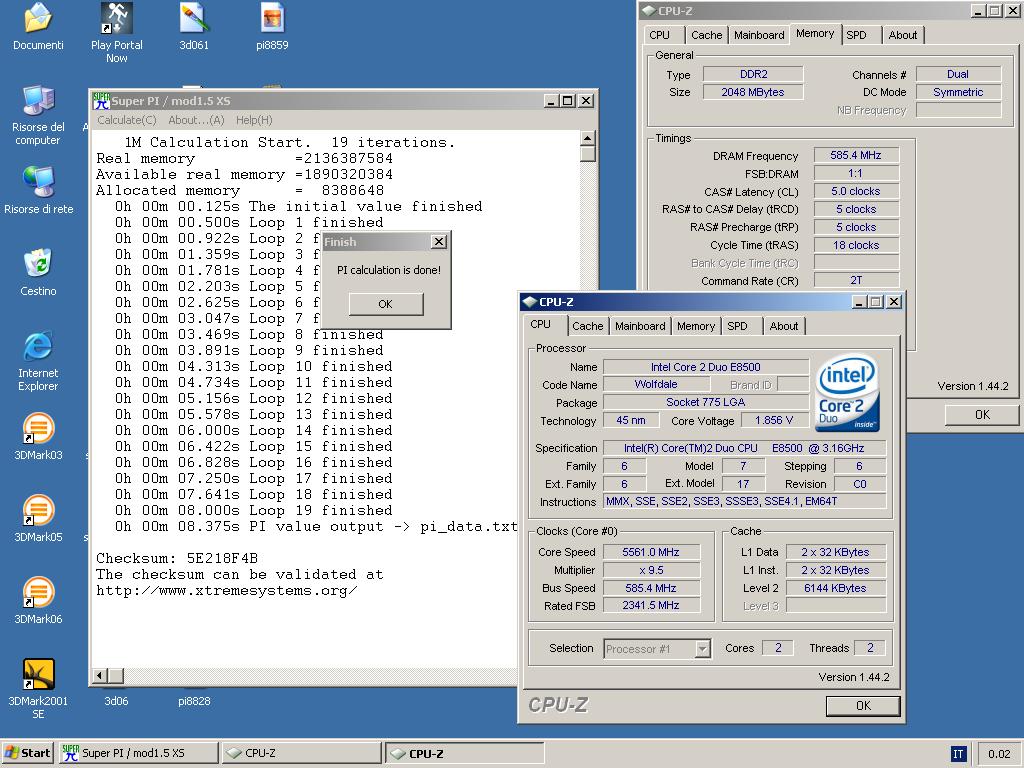Image resolution: width=1024 pixels, height=768 pixels.
Task: Click the Multiplier value x 9.5
Action: (x=651, y=570)
